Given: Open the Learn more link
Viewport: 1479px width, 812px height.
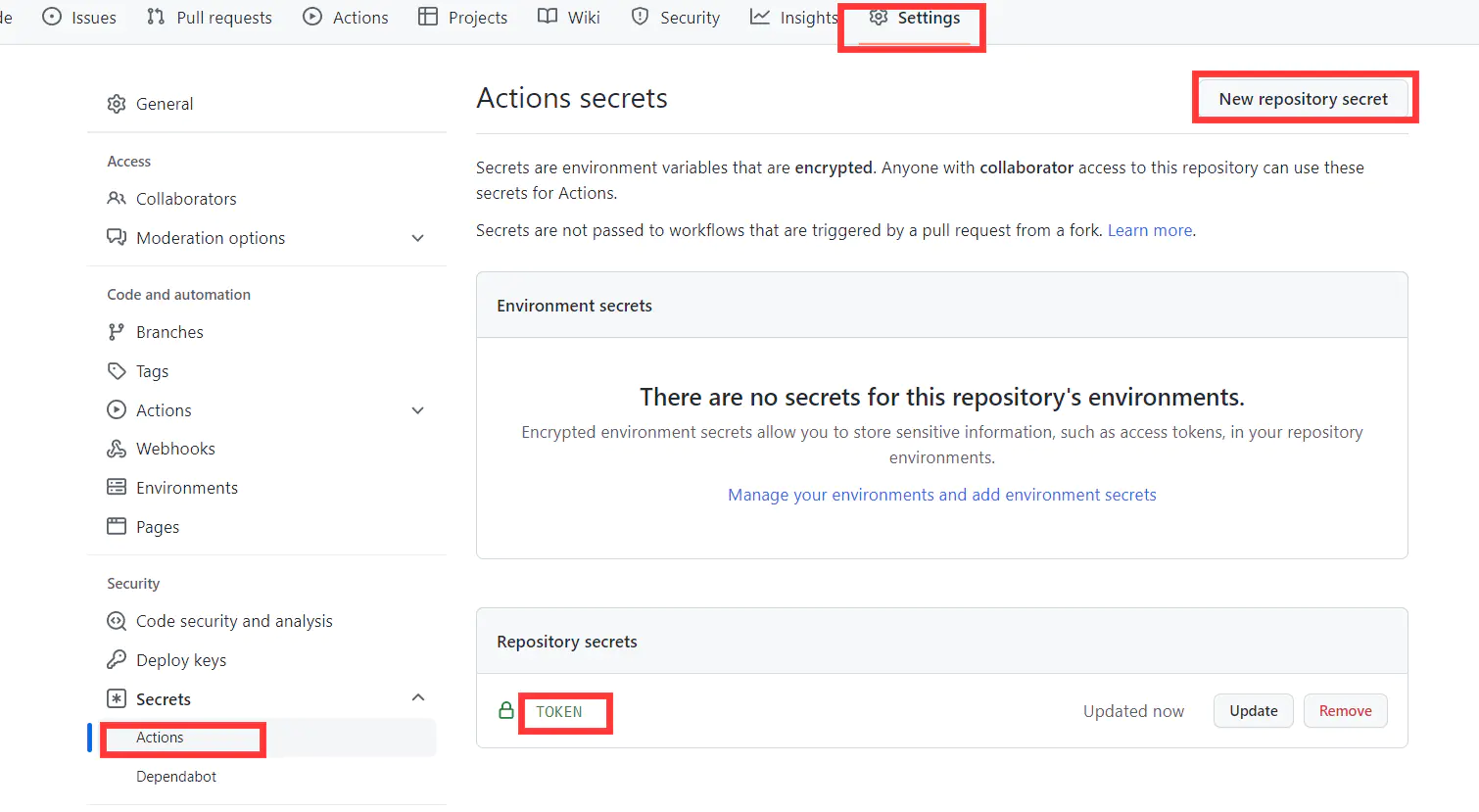Looking at the screenshot, I should 1150,231.
